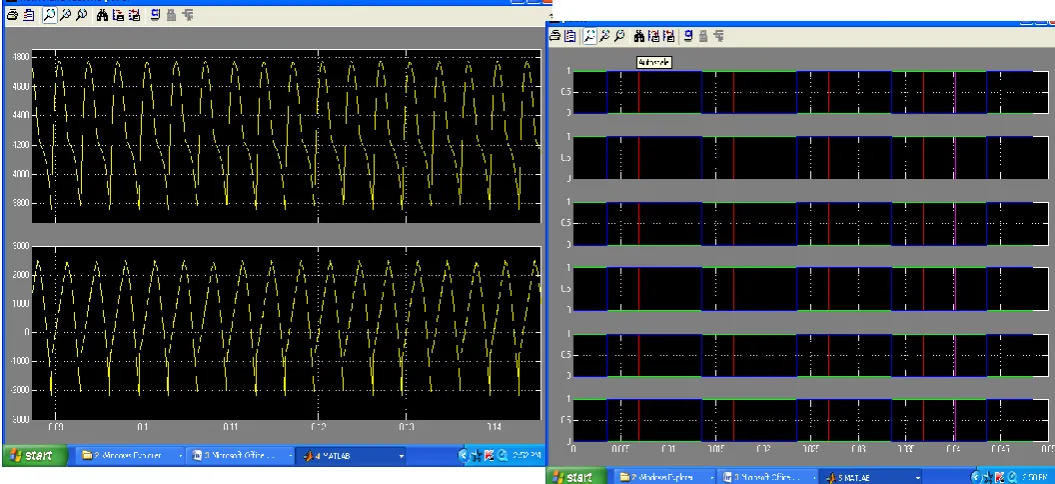Click bottom sixth pulse plot in right scope

810,420
